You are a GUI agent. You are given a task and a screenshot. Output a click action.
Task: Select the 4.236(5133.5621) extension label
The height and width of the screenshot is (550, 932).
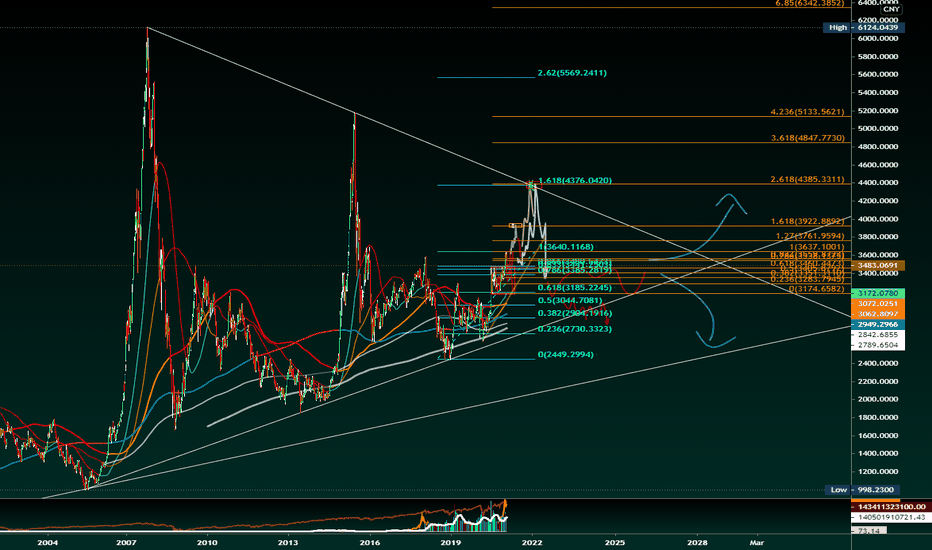[807, 112]
